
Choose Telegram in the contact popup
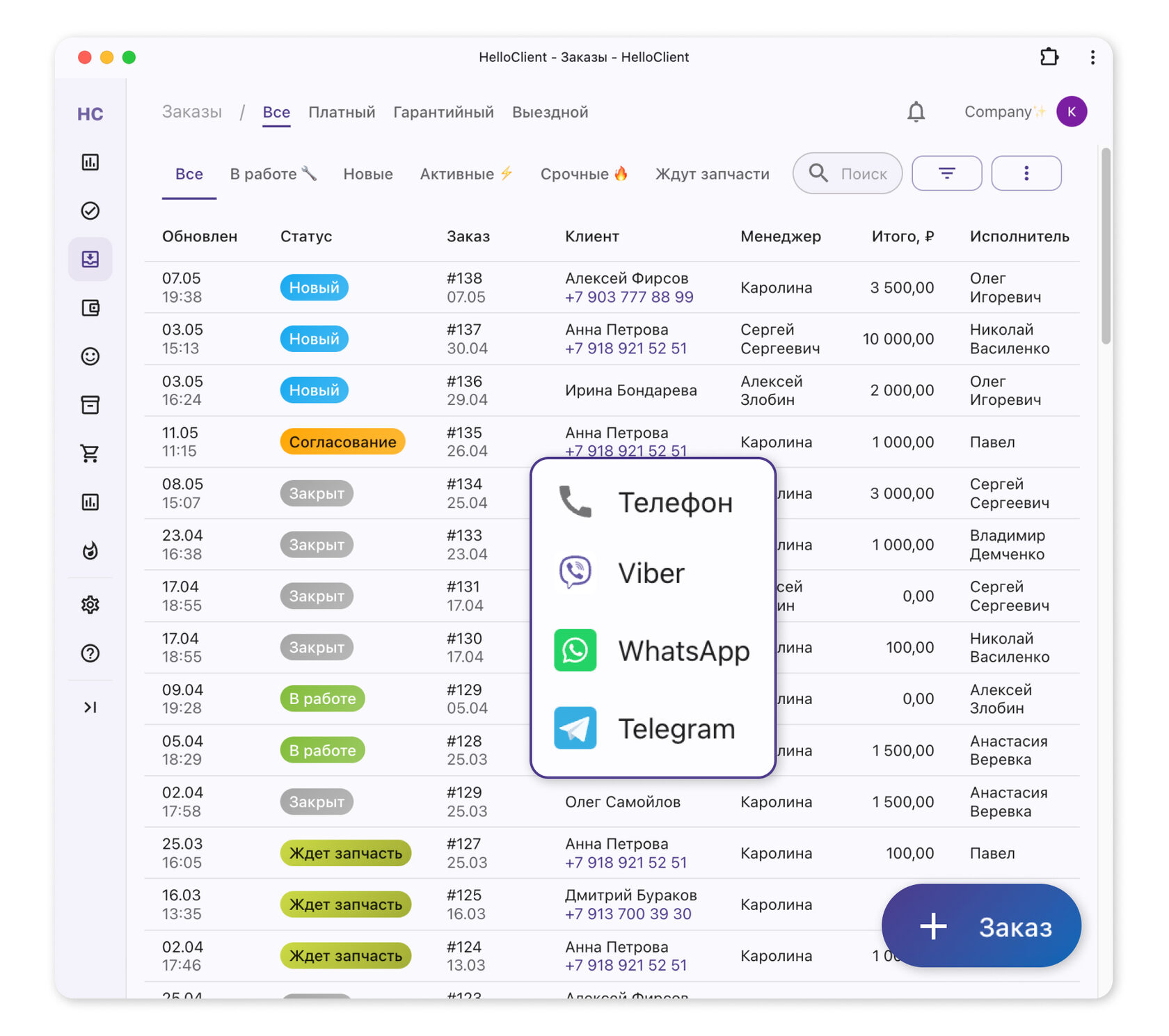[653, 728]
